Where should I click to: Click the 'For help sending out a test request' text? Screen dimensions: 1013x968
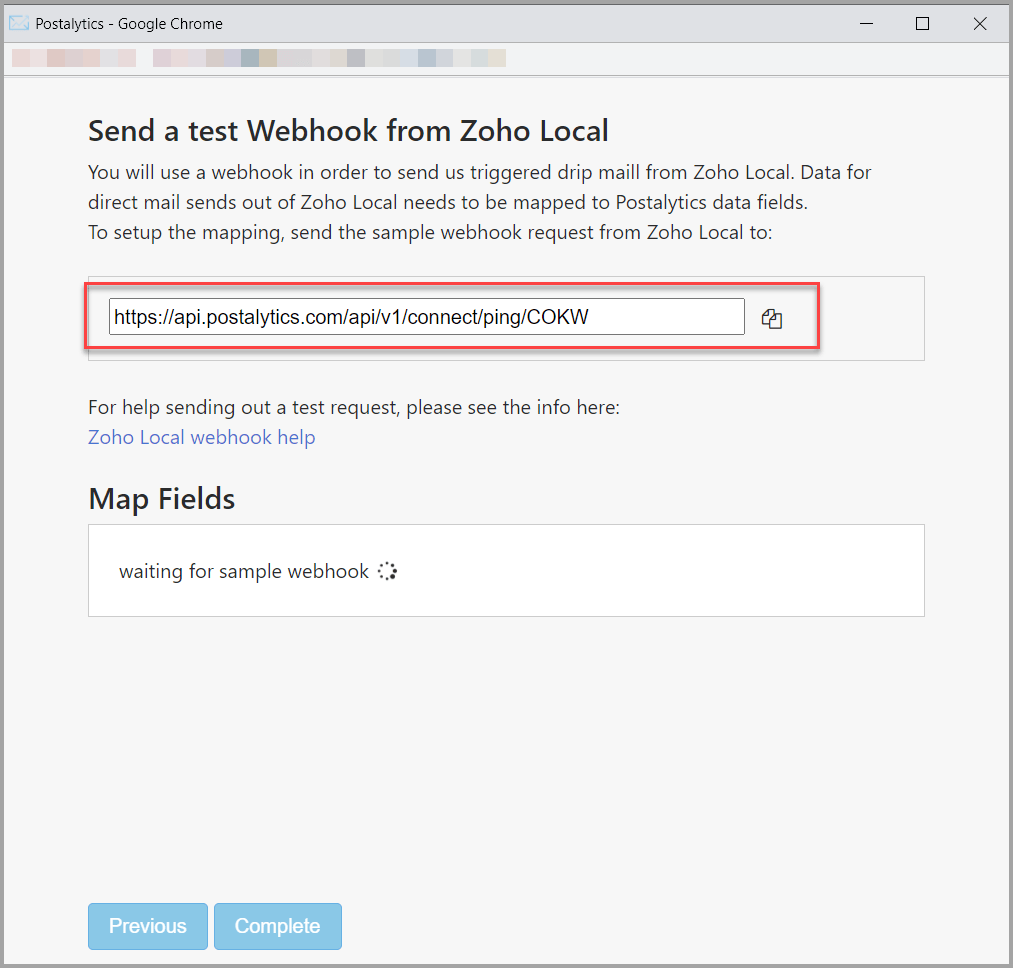pos(354,408)
